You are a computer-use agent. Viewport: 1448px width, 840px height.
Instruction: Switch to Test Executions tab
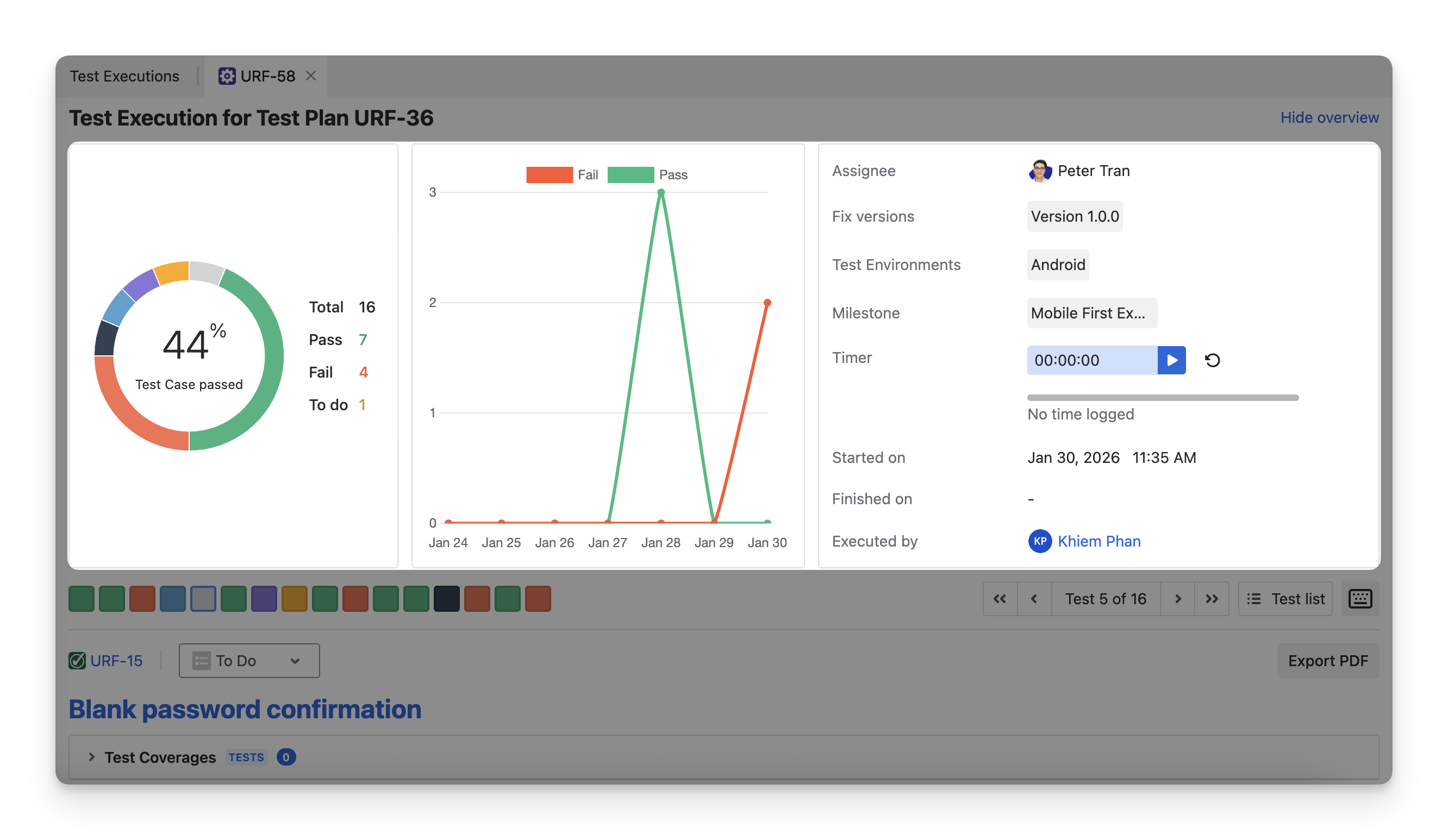pyautogui.click(x=124, y=76)
